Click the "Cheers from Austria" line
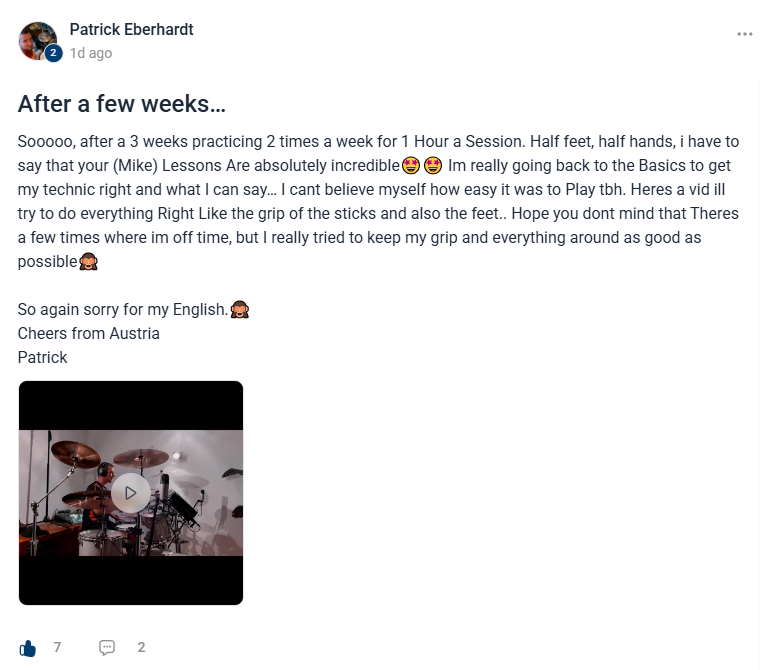The height and width of the screenshot is (670, 760). tap(89, 334)
